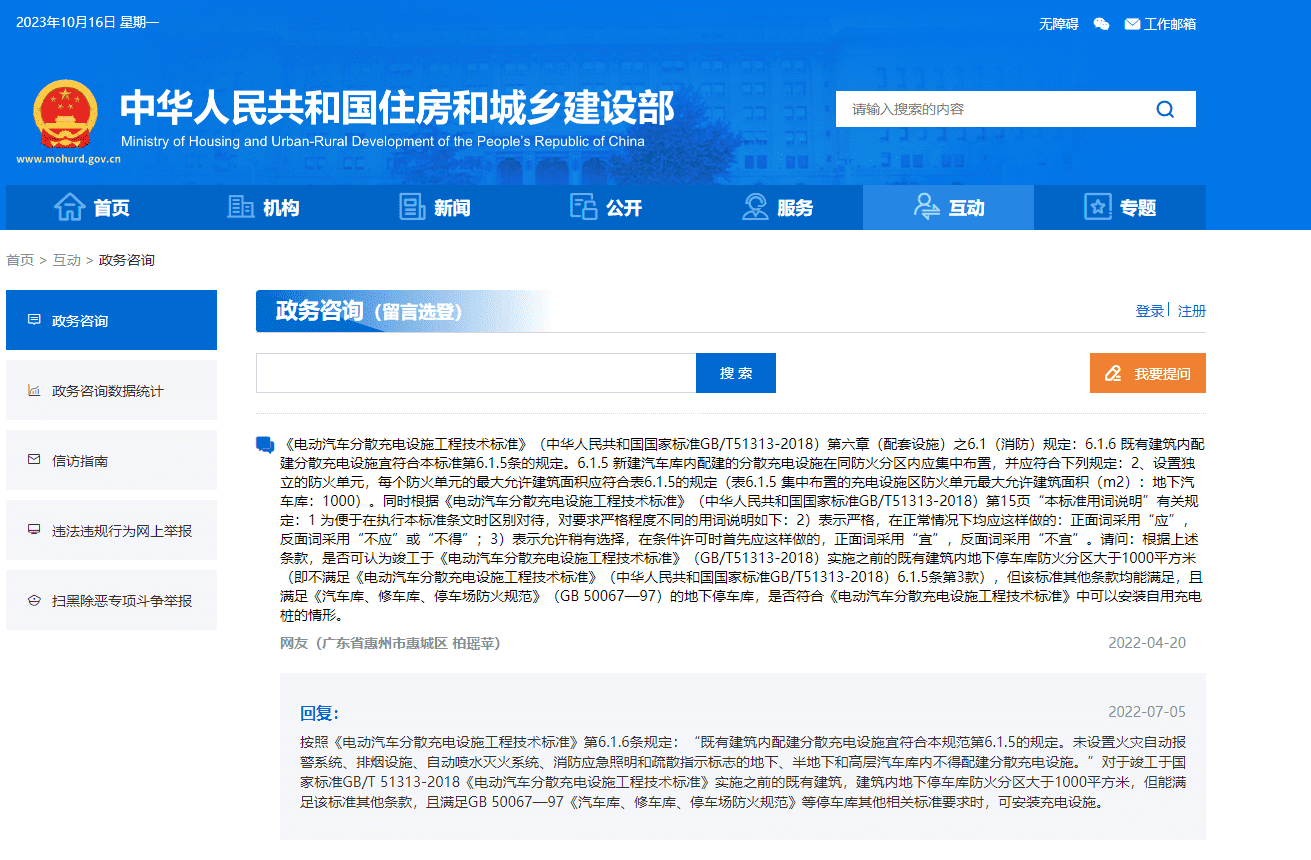Select 政务咨询 in the left sidebar
This screenshot has width=1311, height=860.
tap(111, 320)
